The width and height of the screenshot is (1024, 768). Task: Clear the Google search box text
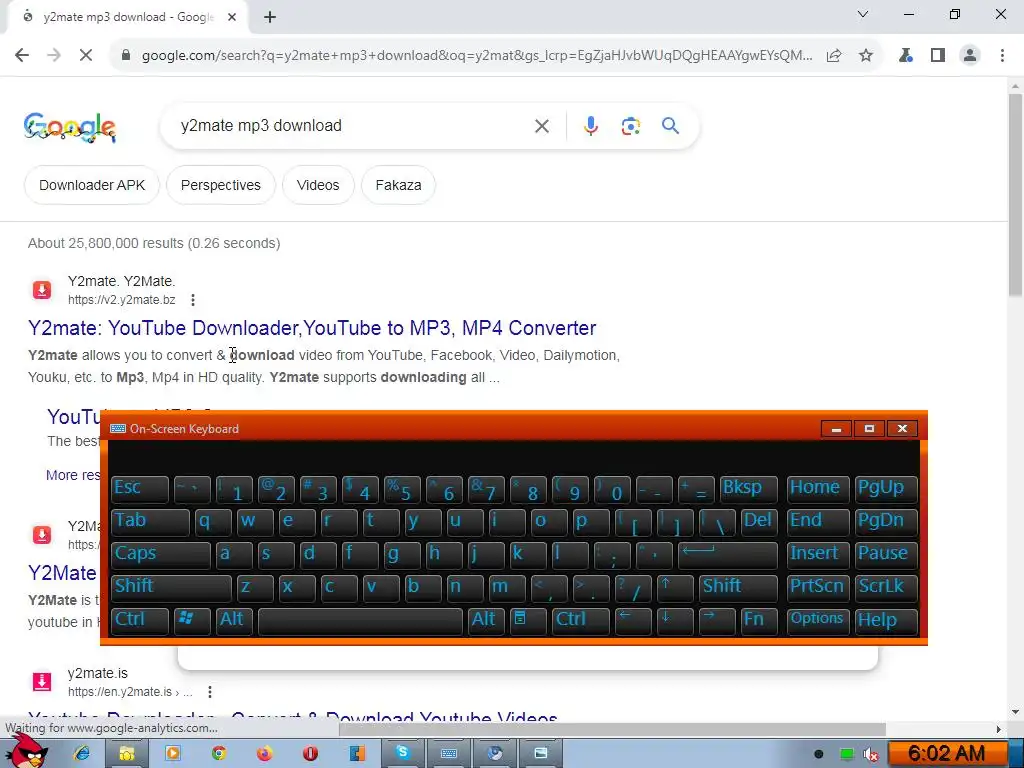click(x=542, y=126)
